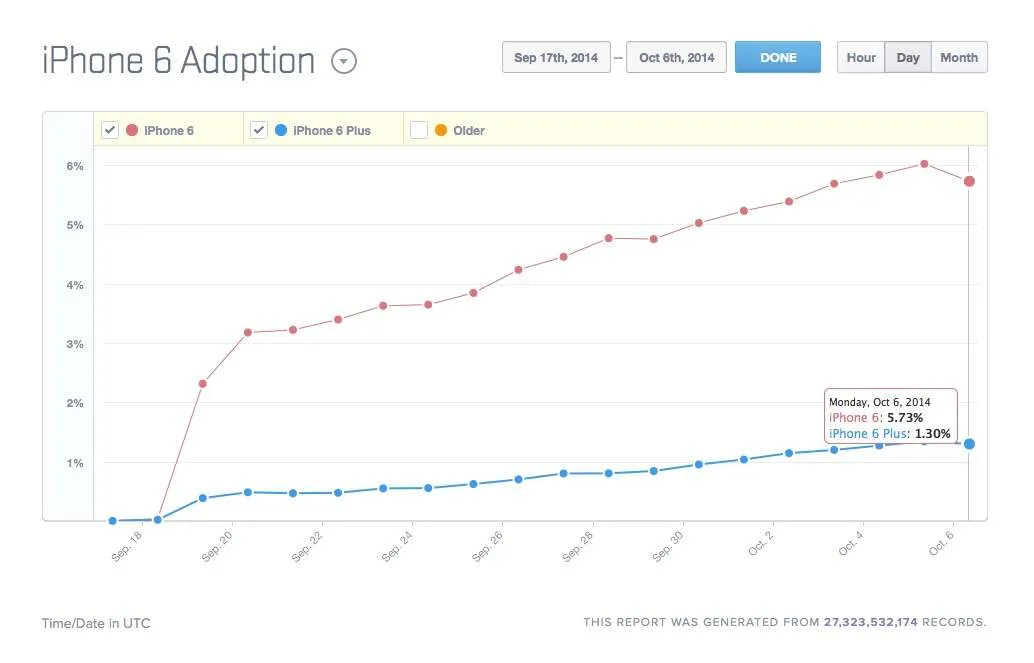Click the first blue point at Sep 17
1034x663 pixels.
coord(113,521)
